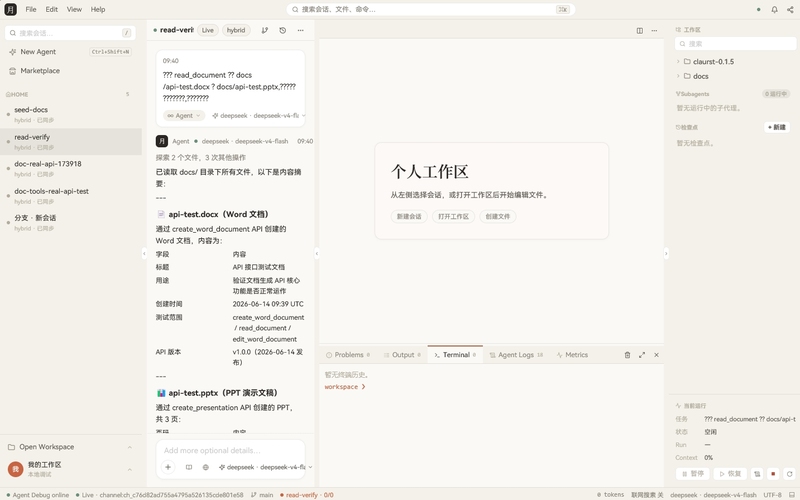Open composer deepseek model dropdown
800x500 pixels.
(x=265, y=467)
